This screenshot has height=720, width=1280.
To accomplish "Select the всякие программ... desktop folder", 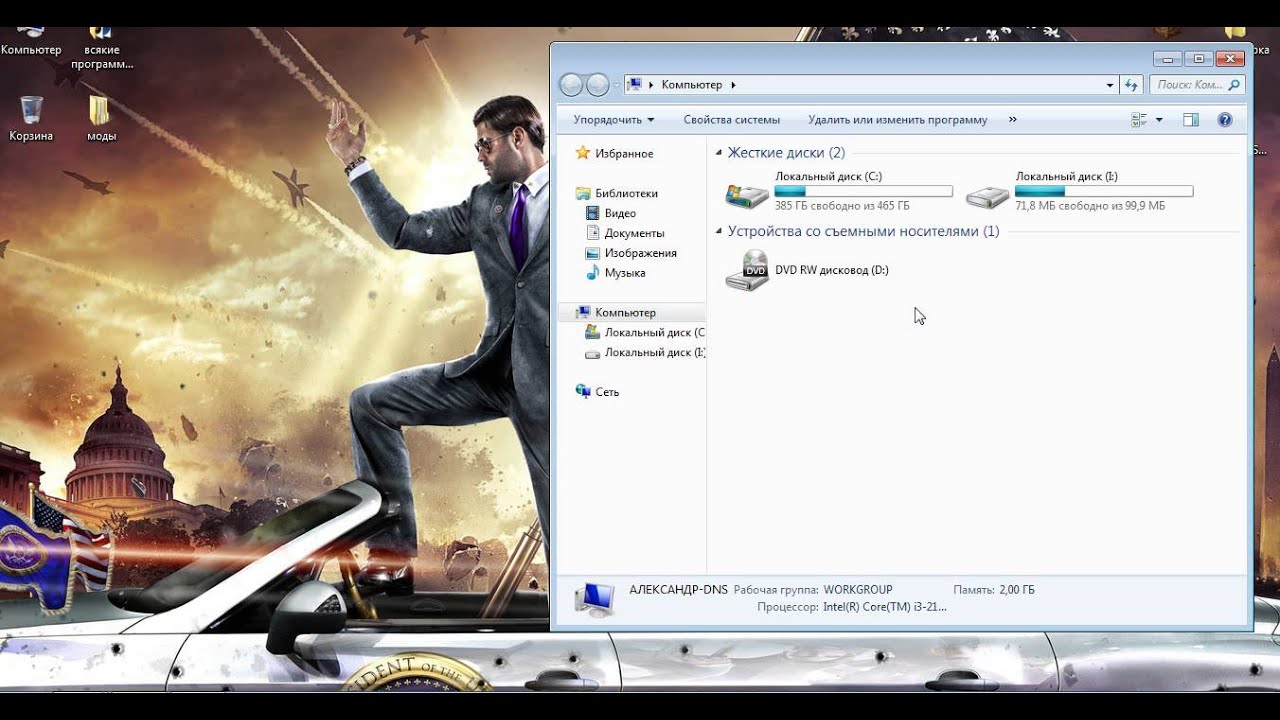I will pos(101,48).
